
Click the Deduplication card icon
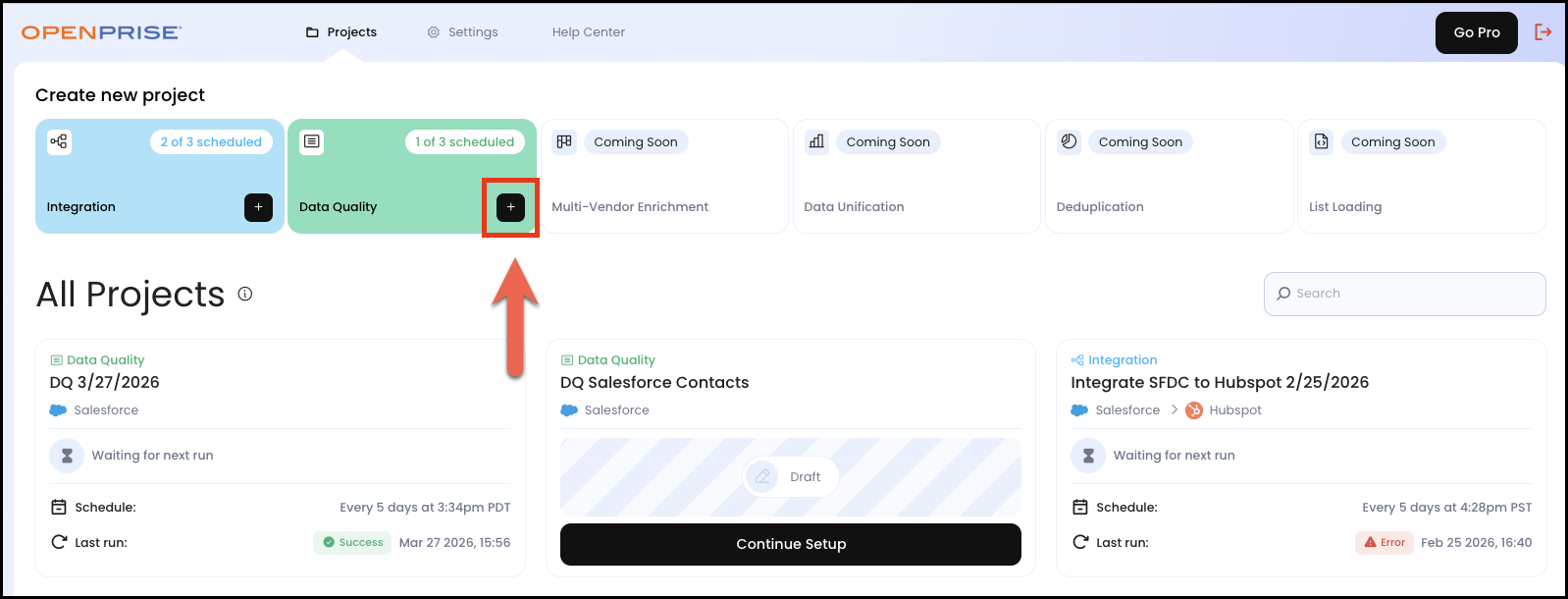1069,141
